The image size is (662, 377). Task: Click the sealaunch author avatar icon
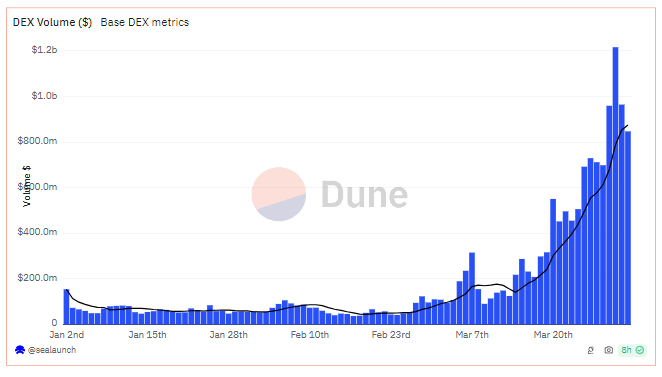point(19,350)
